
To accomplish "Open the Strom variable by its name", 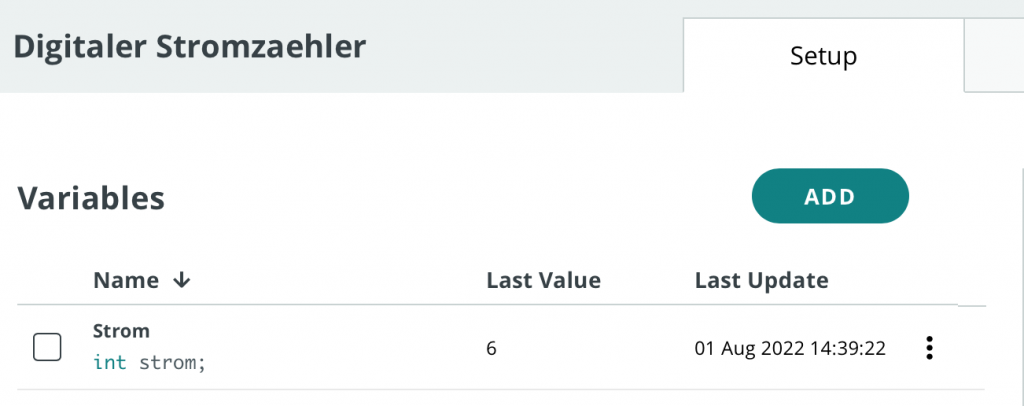I will coord(121,331).
